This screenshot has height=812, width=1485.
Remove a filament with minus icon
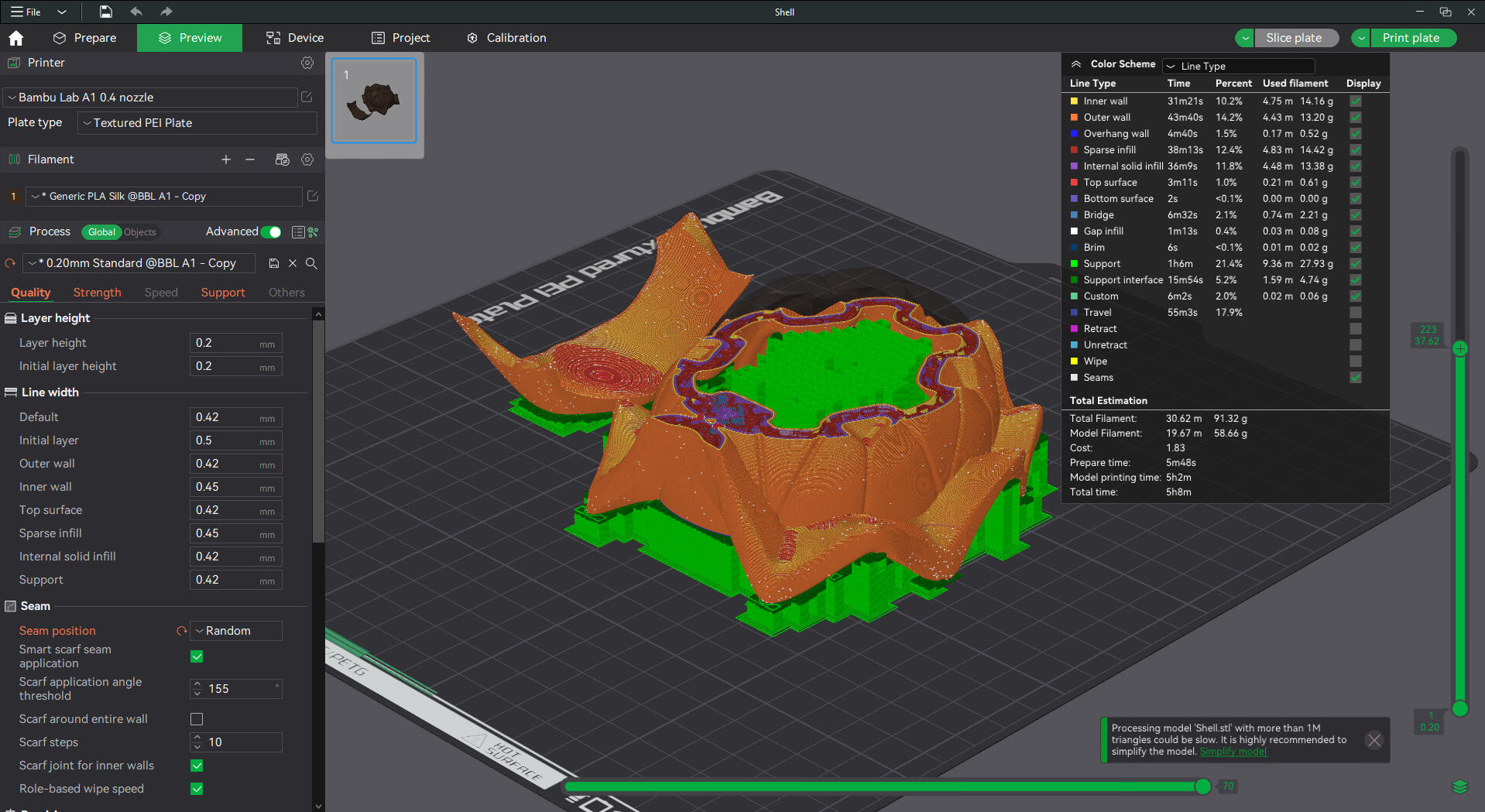[250, 159]
